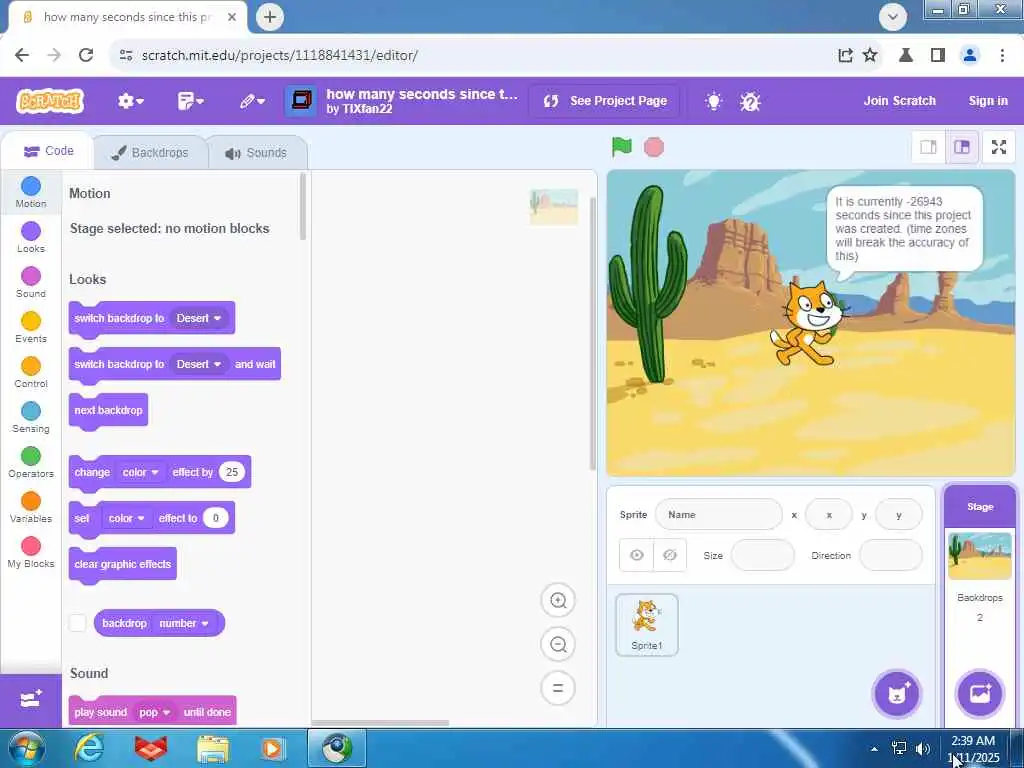The width and height of the screenshot is (1024, 768).
Task: Switch to the Backdrops tab
Action: [x=150, y=153]
